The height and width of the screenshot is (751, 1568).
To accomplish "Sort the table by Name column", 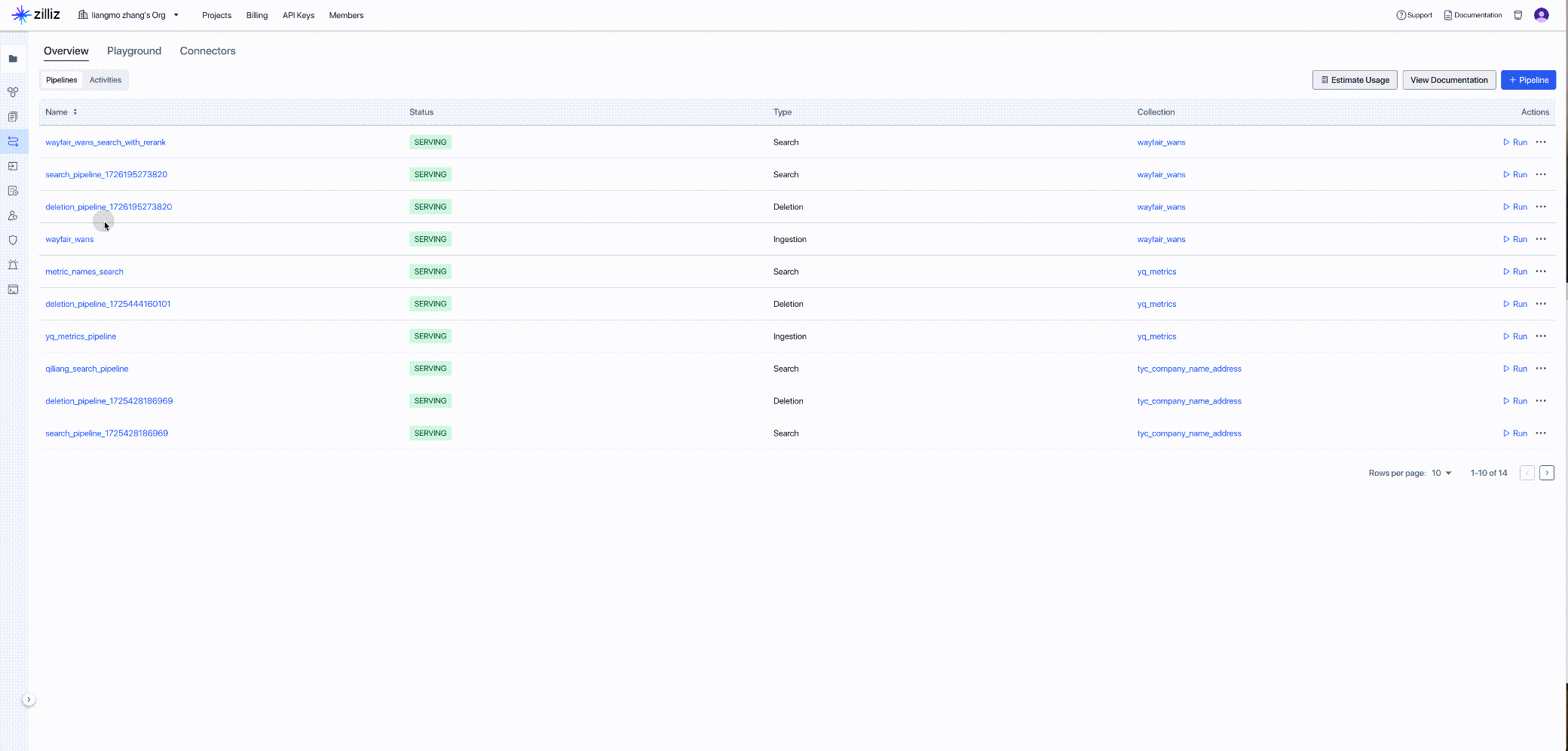I will click(x=75, y=112).
